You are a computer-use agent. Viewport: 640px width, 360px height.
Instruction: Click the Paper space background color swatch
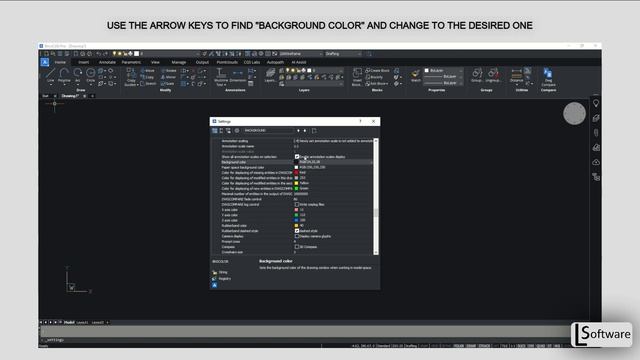296,167
